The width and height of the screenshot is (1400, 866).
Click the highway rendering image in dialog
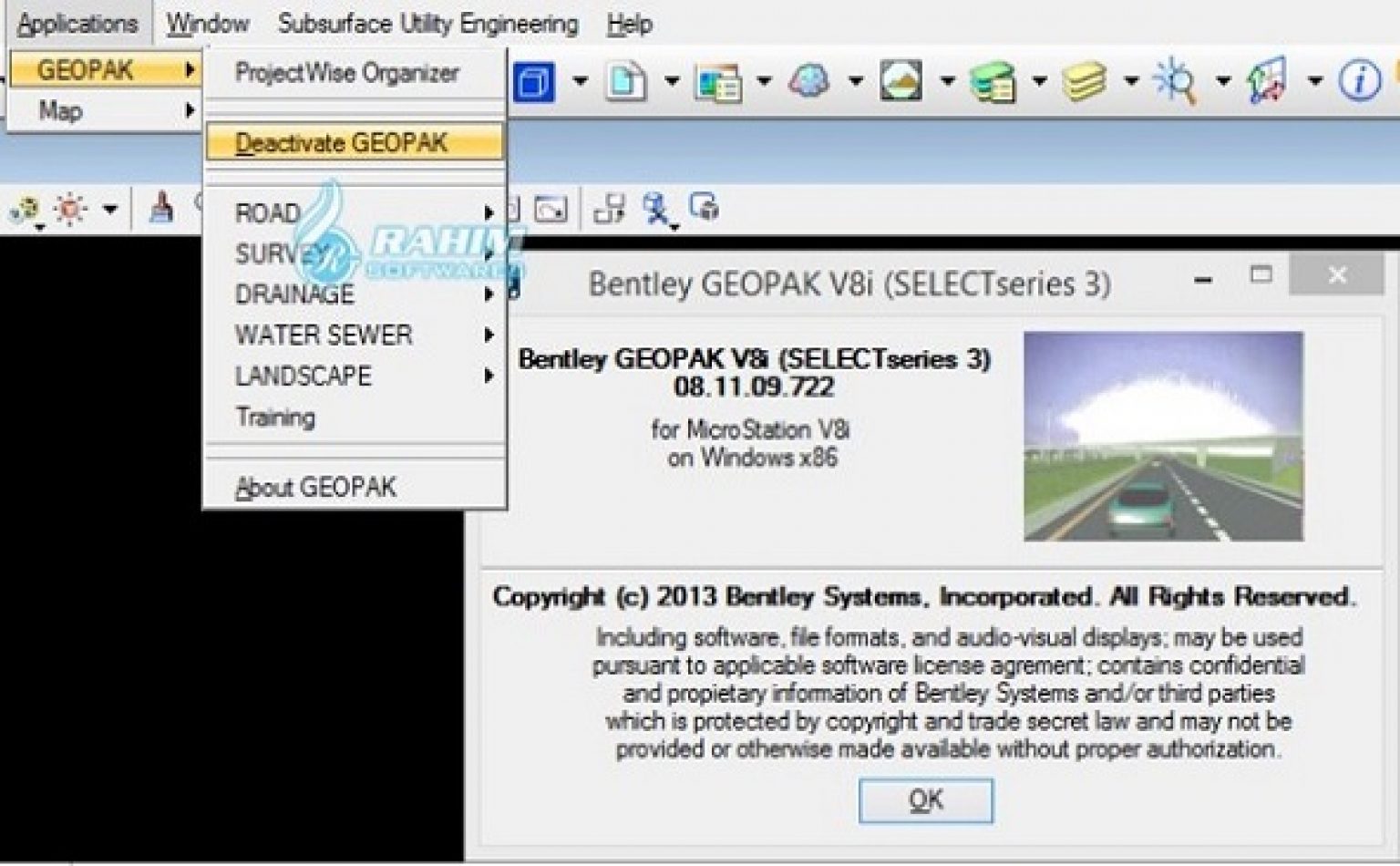1163,437
